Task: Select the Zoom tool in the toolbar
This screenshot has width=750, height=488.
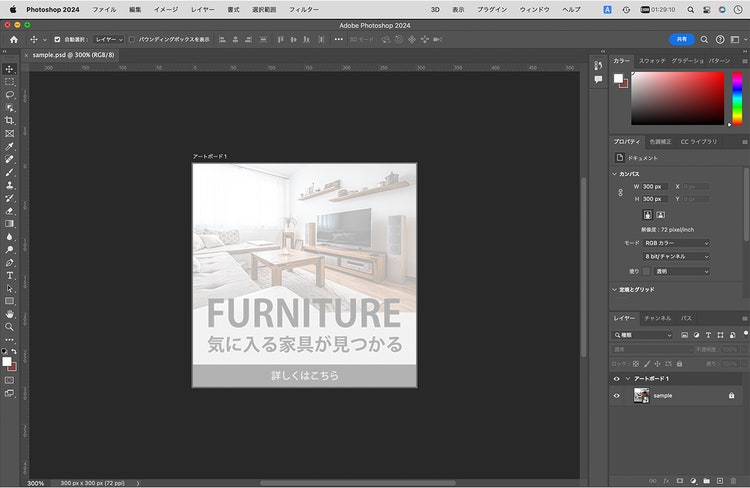Action: click(9, 327)
